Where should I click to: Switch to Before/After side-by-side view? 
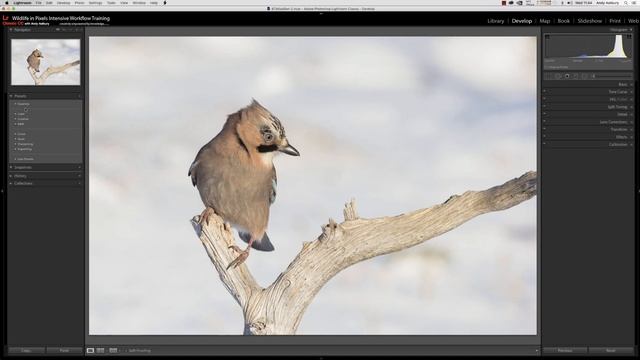[x=100, y=350]
